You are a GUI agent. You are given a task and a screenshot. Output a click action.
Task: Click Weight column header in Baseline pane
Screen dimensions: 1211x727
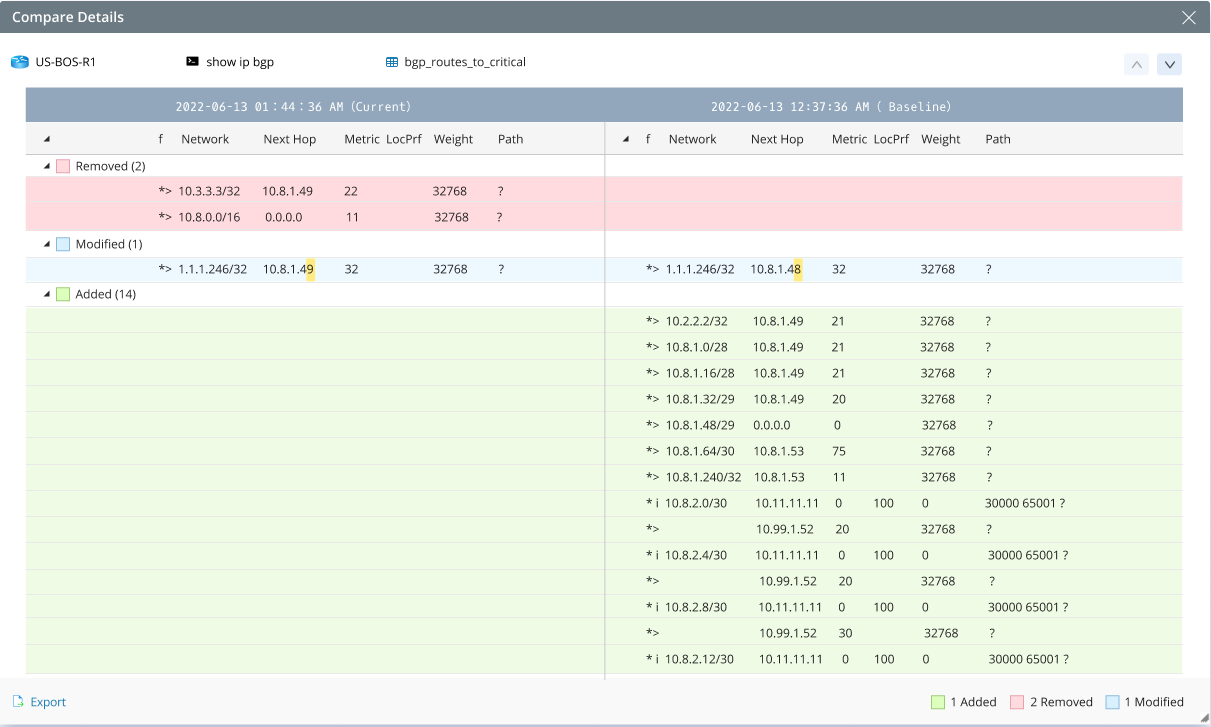[x=941, y=139]
